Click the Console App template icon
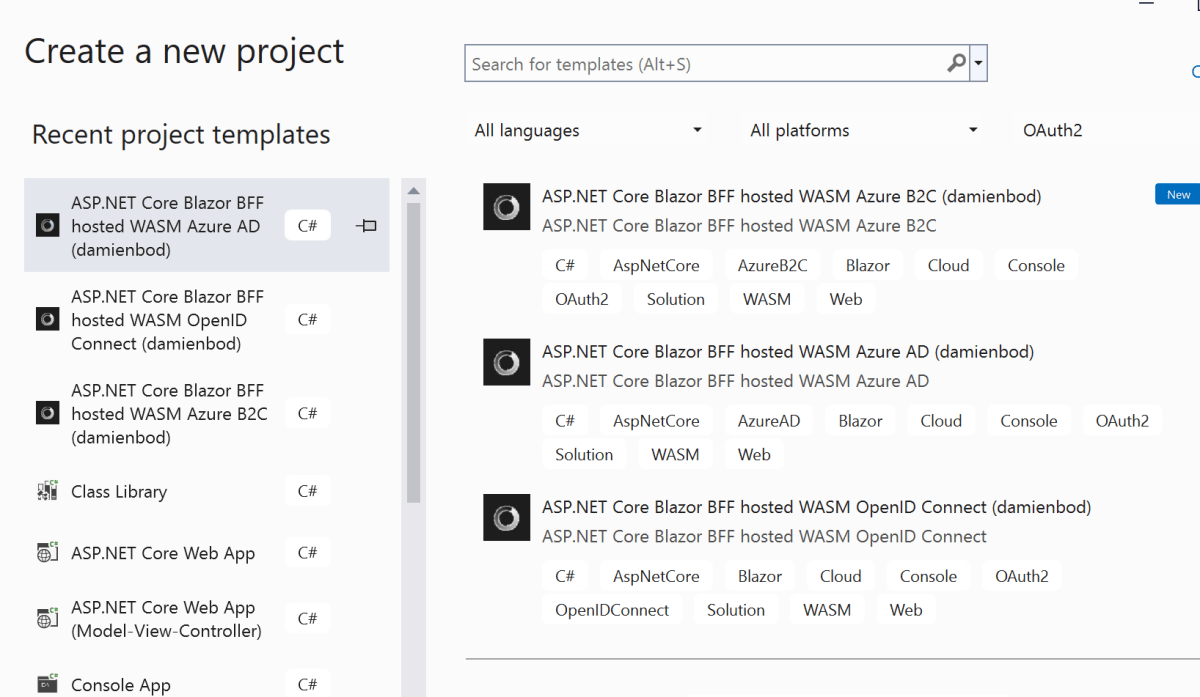 pyautogui.click(x=47, y=682)
